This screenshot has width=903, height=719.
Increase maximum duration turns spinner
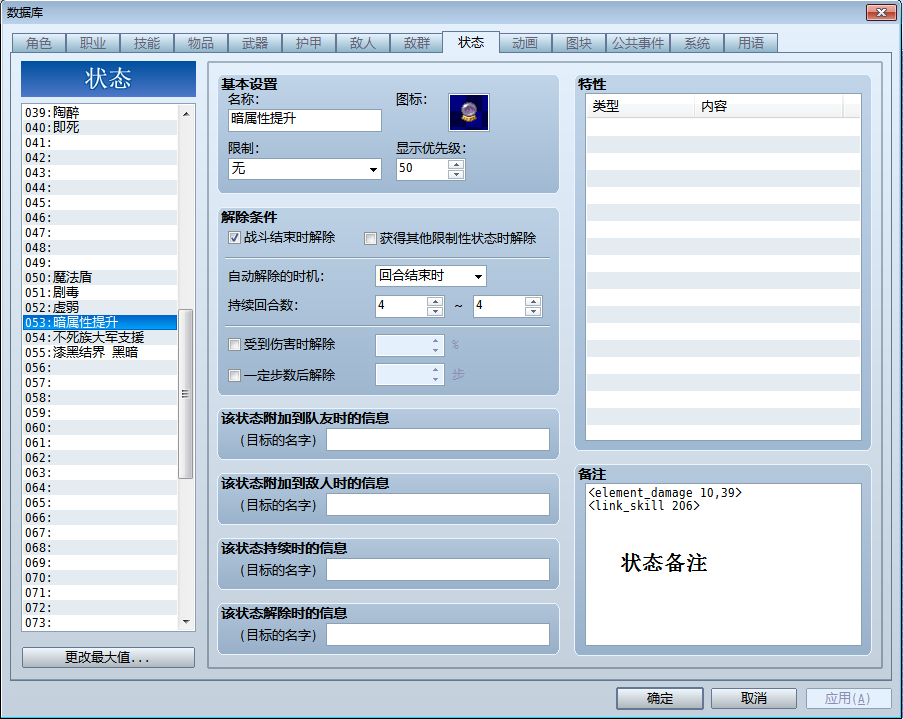tap(533, 301)
